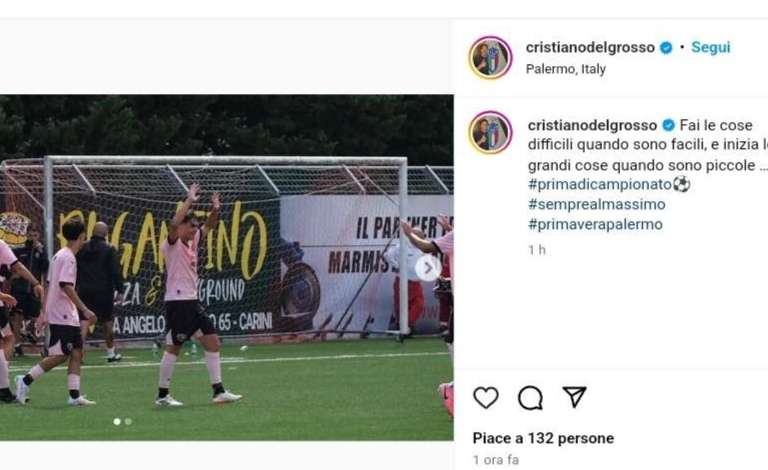Share the post with the paper plane icon
This screenshot has height=470, width=768.
tap(575, 397)
